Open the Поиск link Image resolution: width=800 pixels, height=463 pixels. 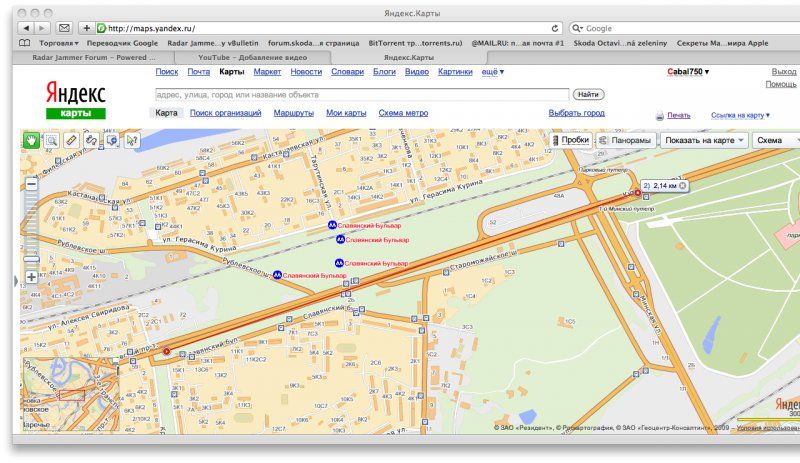point(167,72)
